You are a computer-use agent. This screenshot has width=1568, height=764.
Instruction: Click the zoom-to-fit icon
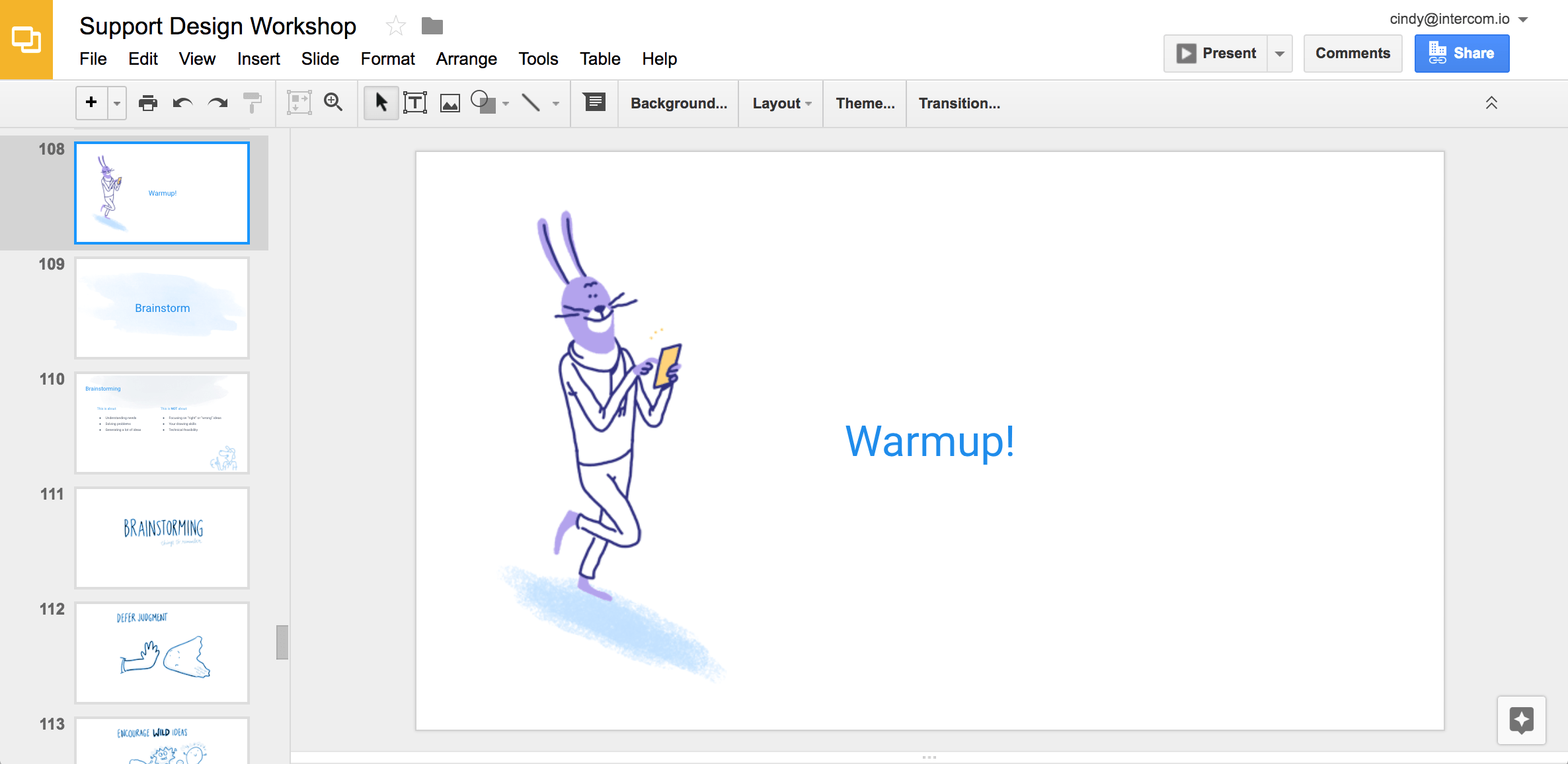tap(299, 103)
